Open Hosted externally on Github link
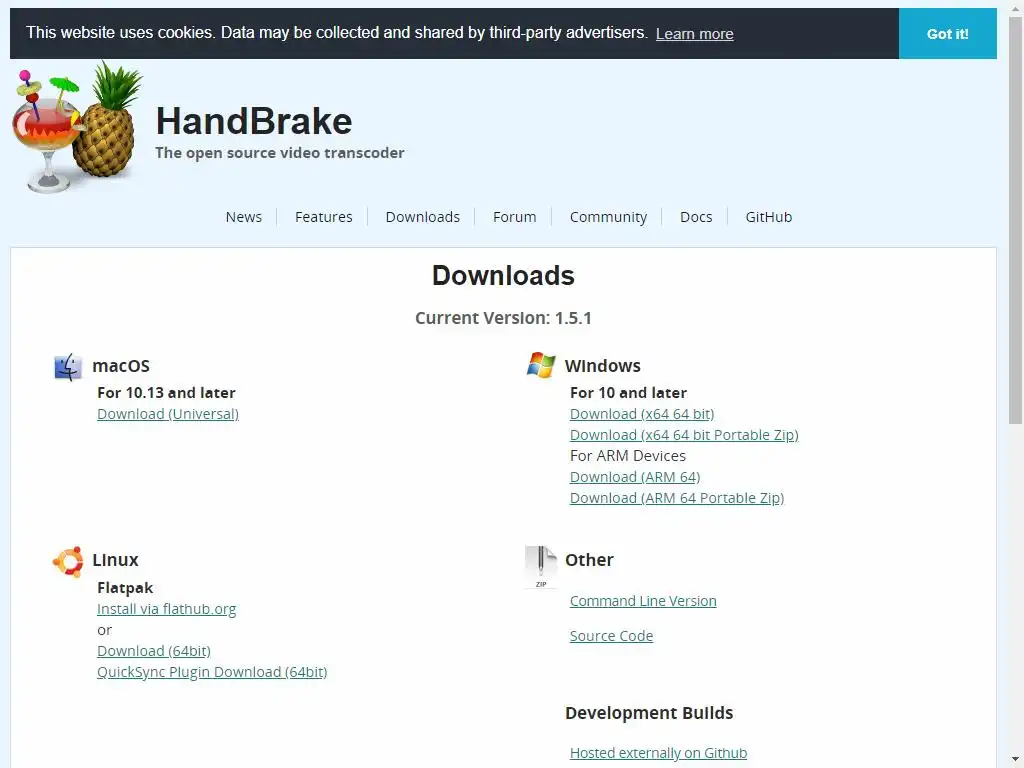This screenshot has height=768, width=1024. pyautogui.click(x=658, y=753)
